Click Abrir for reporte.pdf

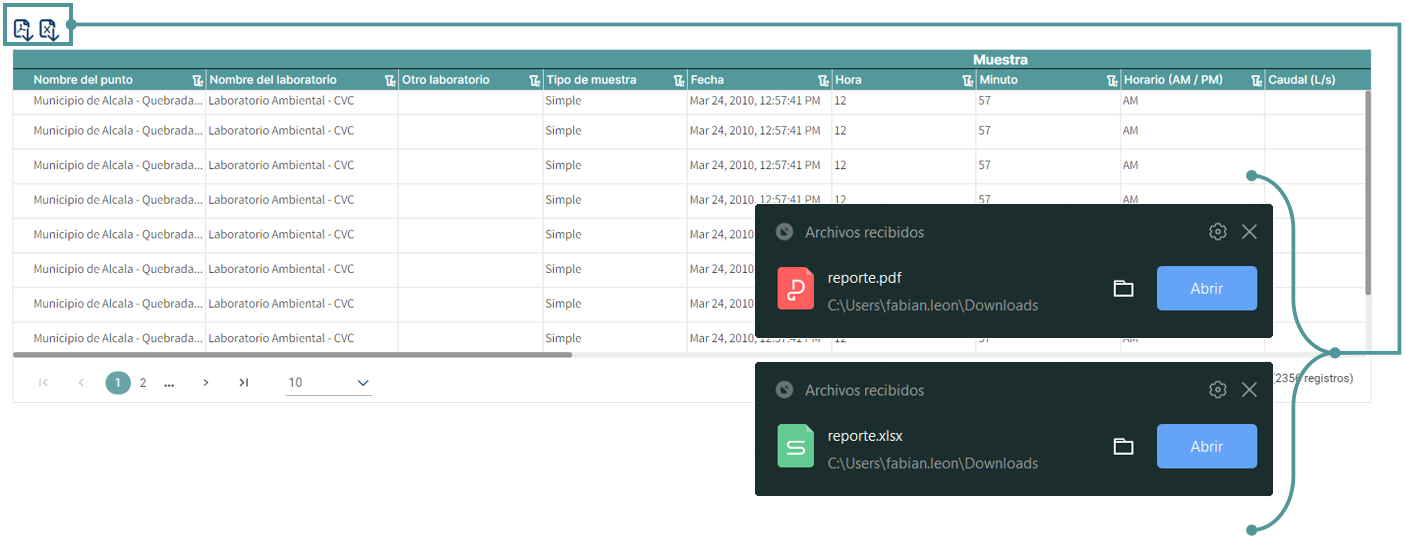1207,288
